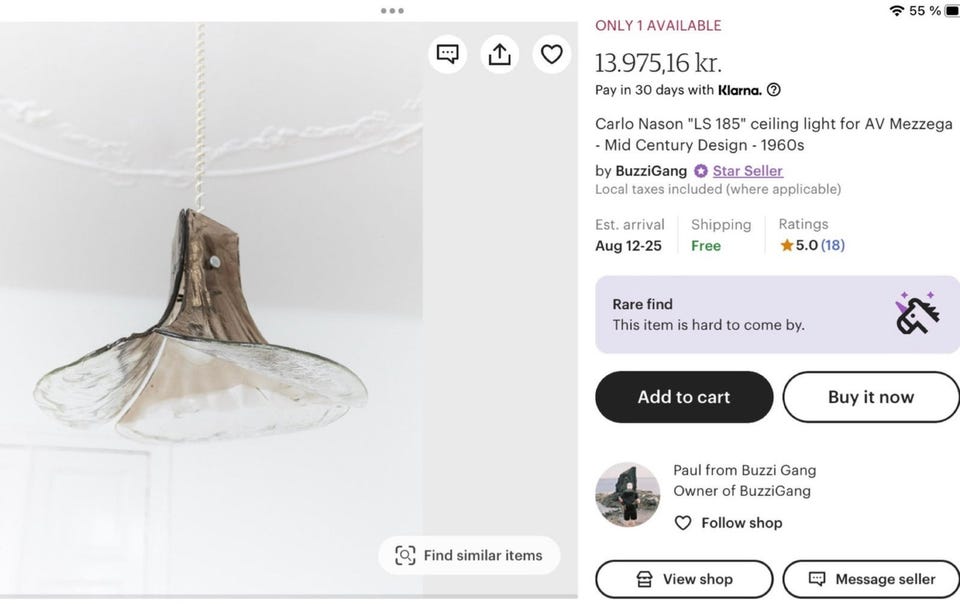The image size is (960, 604).
Task: Click Message seller button
Action: tap(871, 579)
